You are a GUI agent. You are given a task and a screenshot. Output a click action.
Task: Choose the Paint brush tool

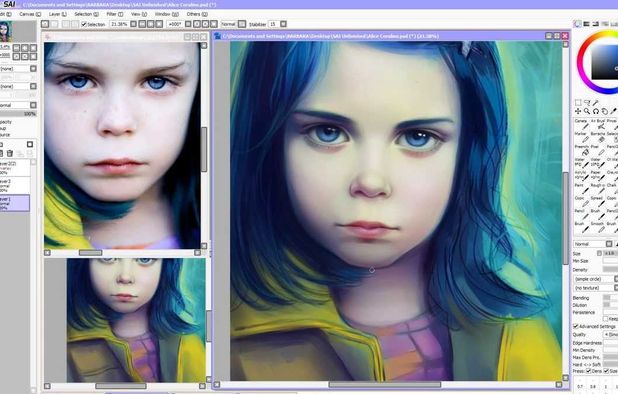(x=582, y=189)
